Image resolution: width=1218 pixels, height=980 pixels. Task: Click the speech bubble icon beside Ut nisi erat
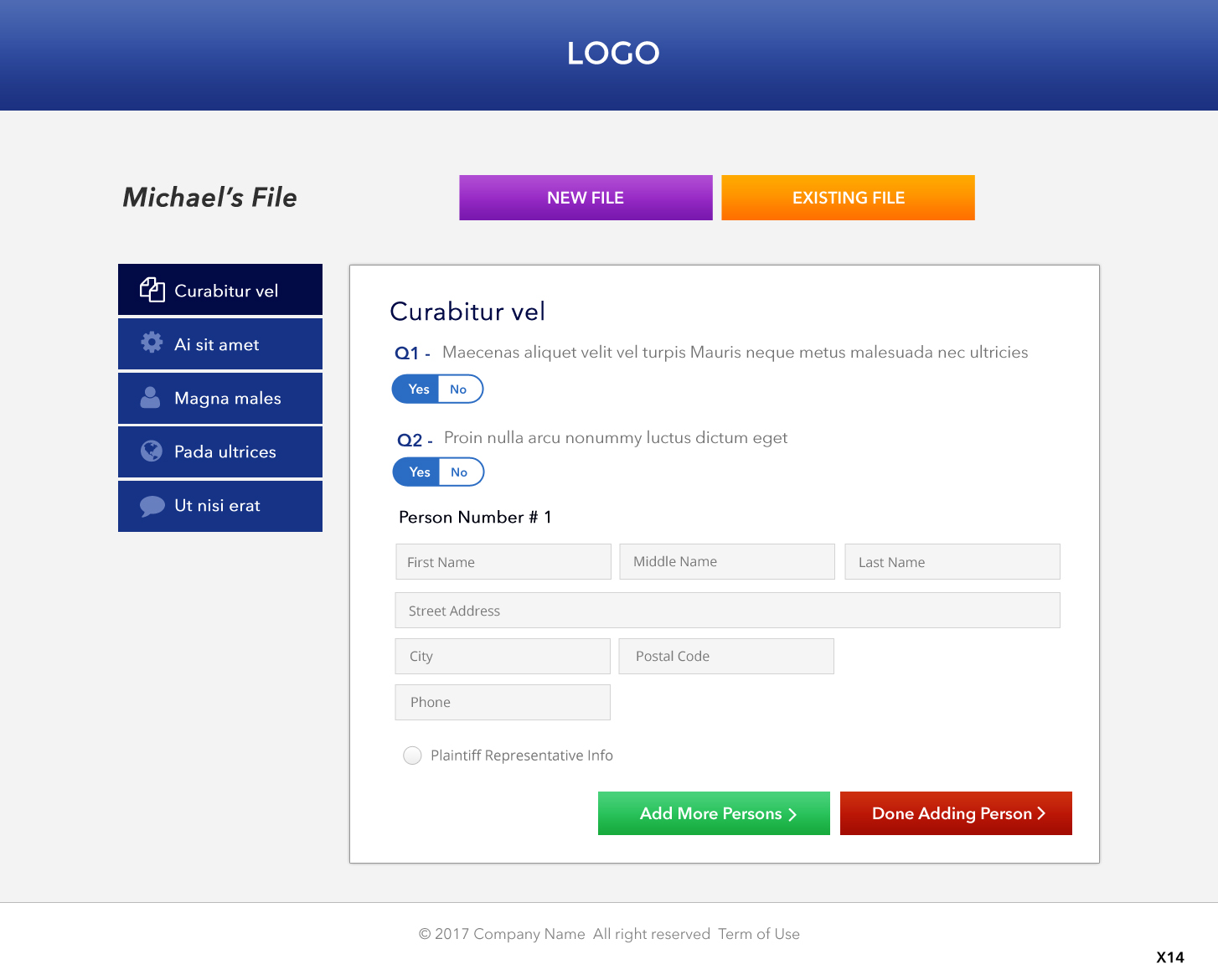152,506
